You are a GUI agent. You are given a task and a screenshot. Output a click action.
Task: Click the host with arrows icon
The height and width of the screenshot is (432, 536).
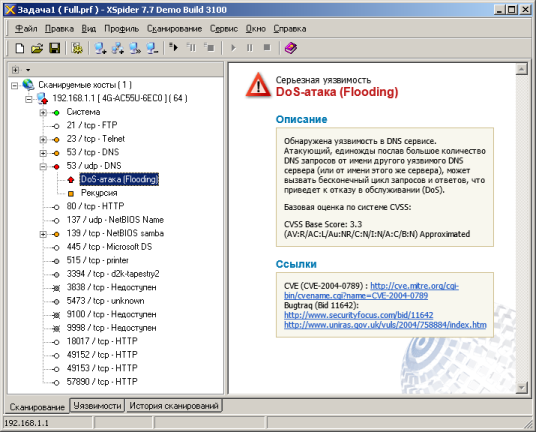[x=135, y=48]
